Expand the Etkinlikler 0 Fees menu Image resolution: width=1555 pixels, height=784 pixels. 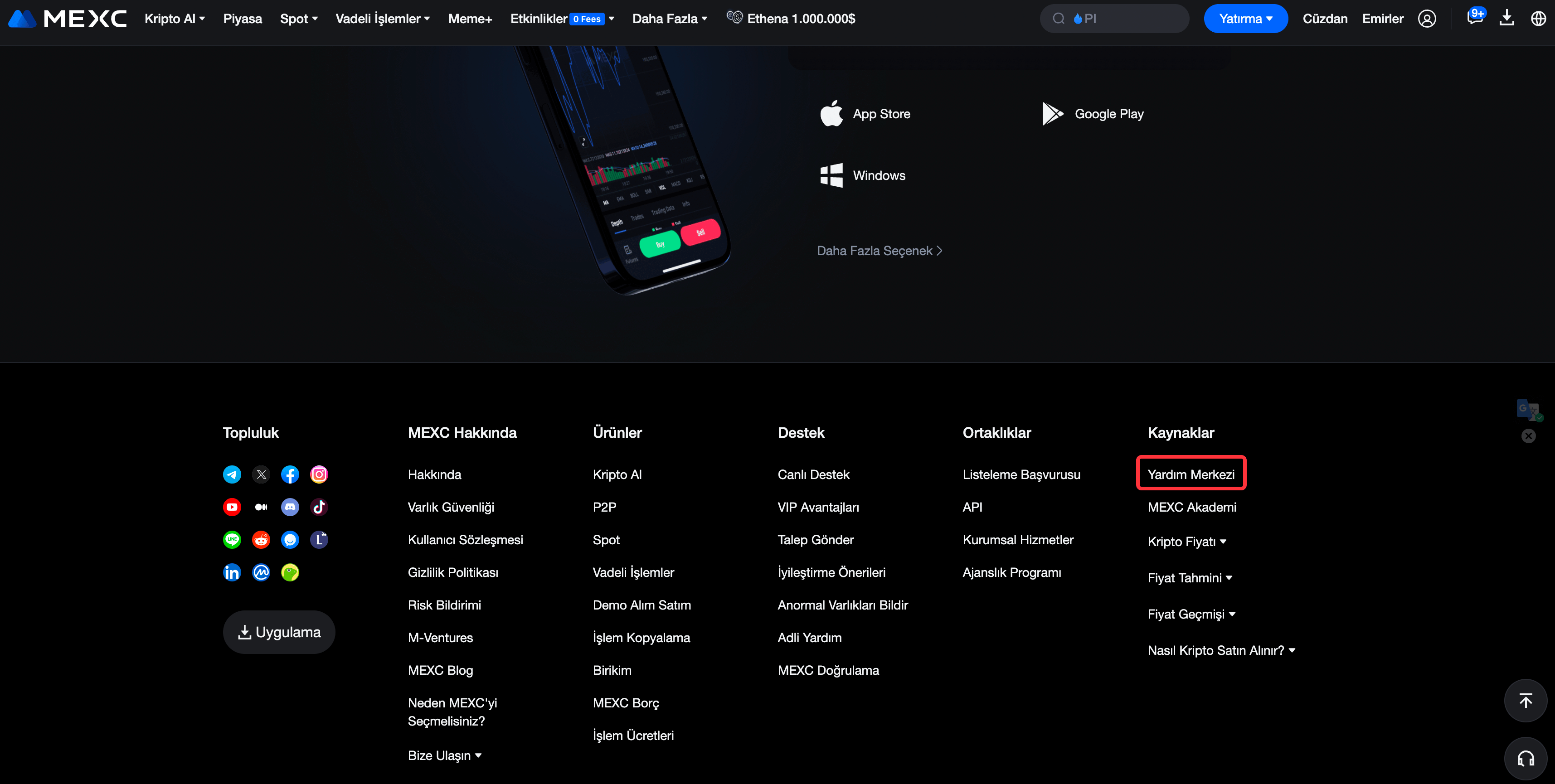point(562,19)
